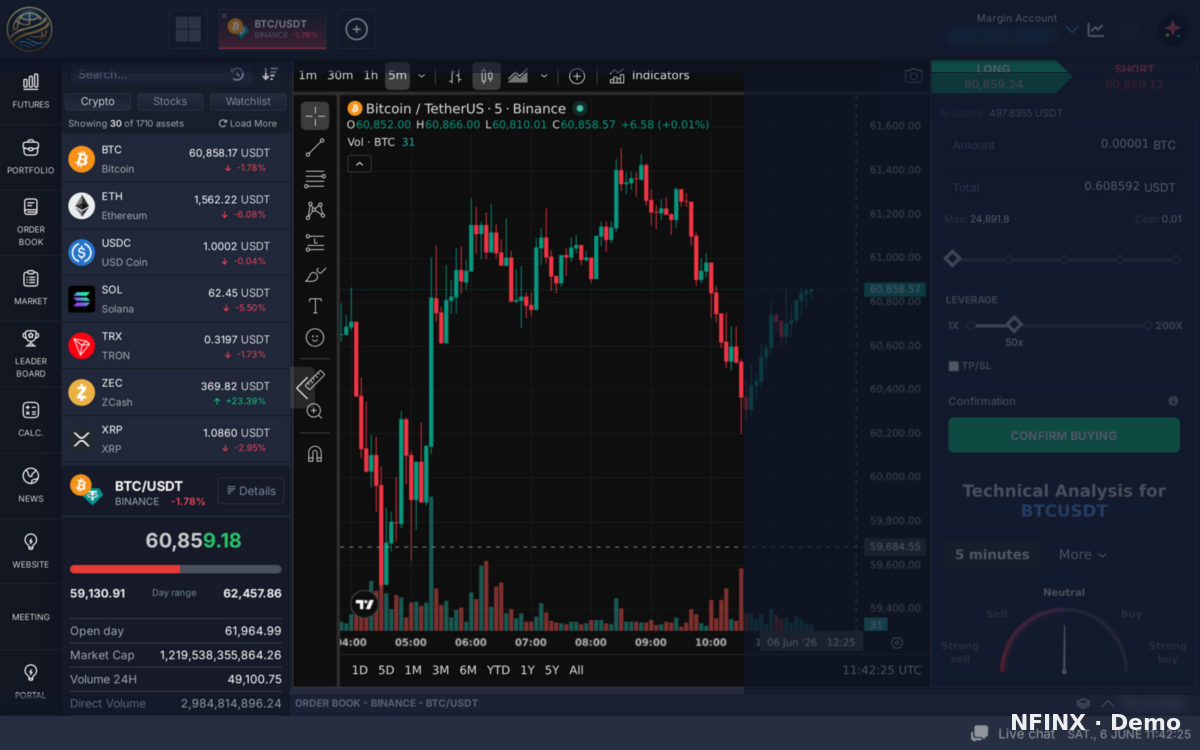The width and height of the screenshot is (1200, 750).
Task: Select the trend line drawing tool
Action: tap(315, 148)
